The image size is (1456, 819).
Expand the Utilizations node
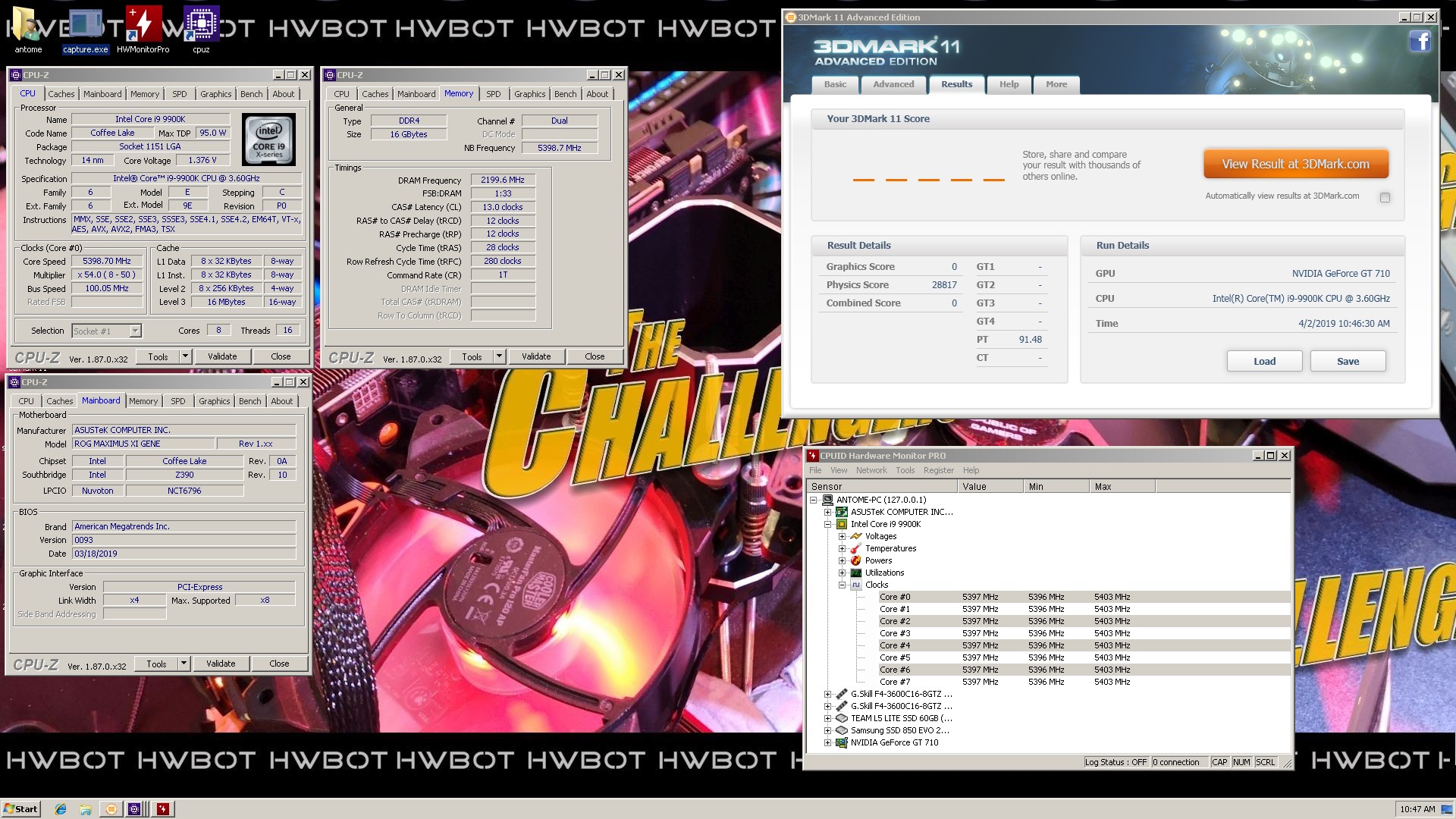[842, 573]
